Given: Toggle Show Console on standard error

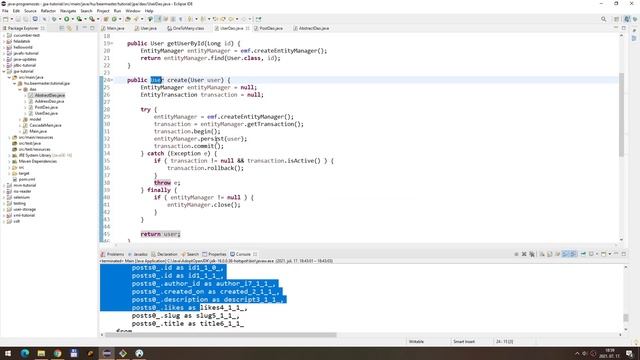Looking at the screenshot, I should [573, 254].
